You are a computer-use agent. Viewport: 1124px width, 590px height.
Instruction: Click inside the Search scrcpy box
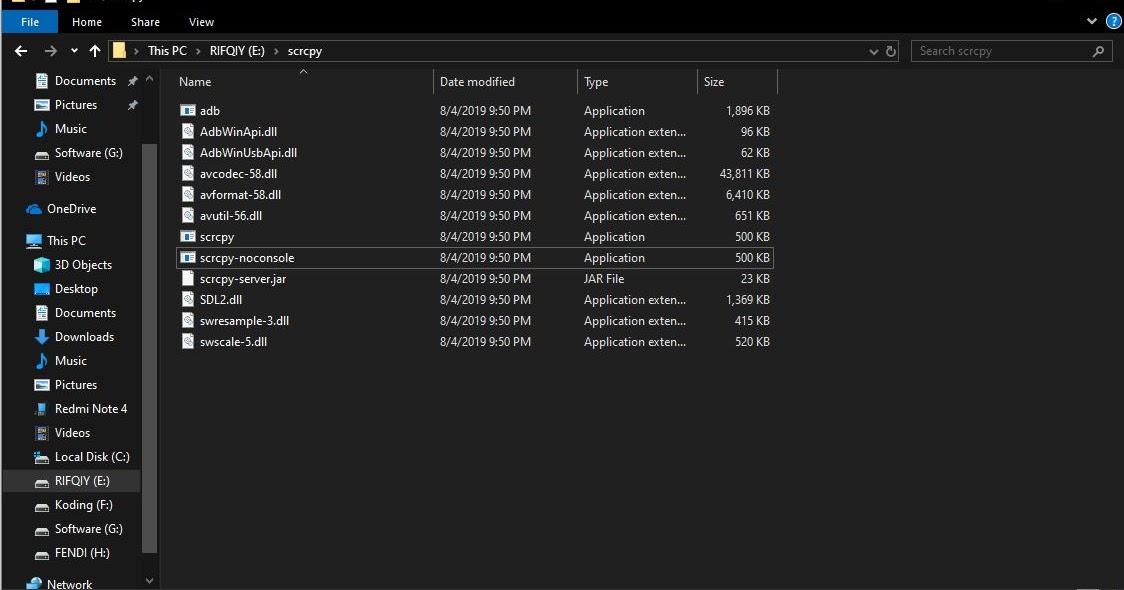(x=1000, y=51)
